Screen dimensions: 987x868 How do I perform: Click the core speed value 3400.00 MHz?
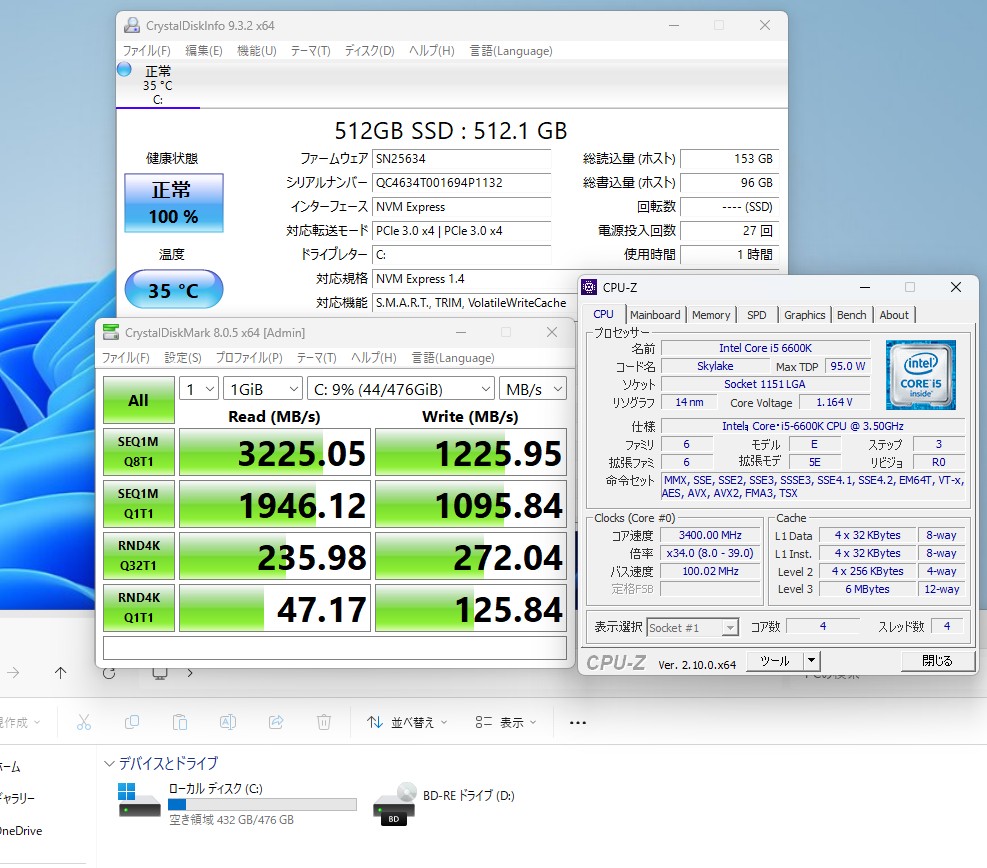tap(710, 535)
